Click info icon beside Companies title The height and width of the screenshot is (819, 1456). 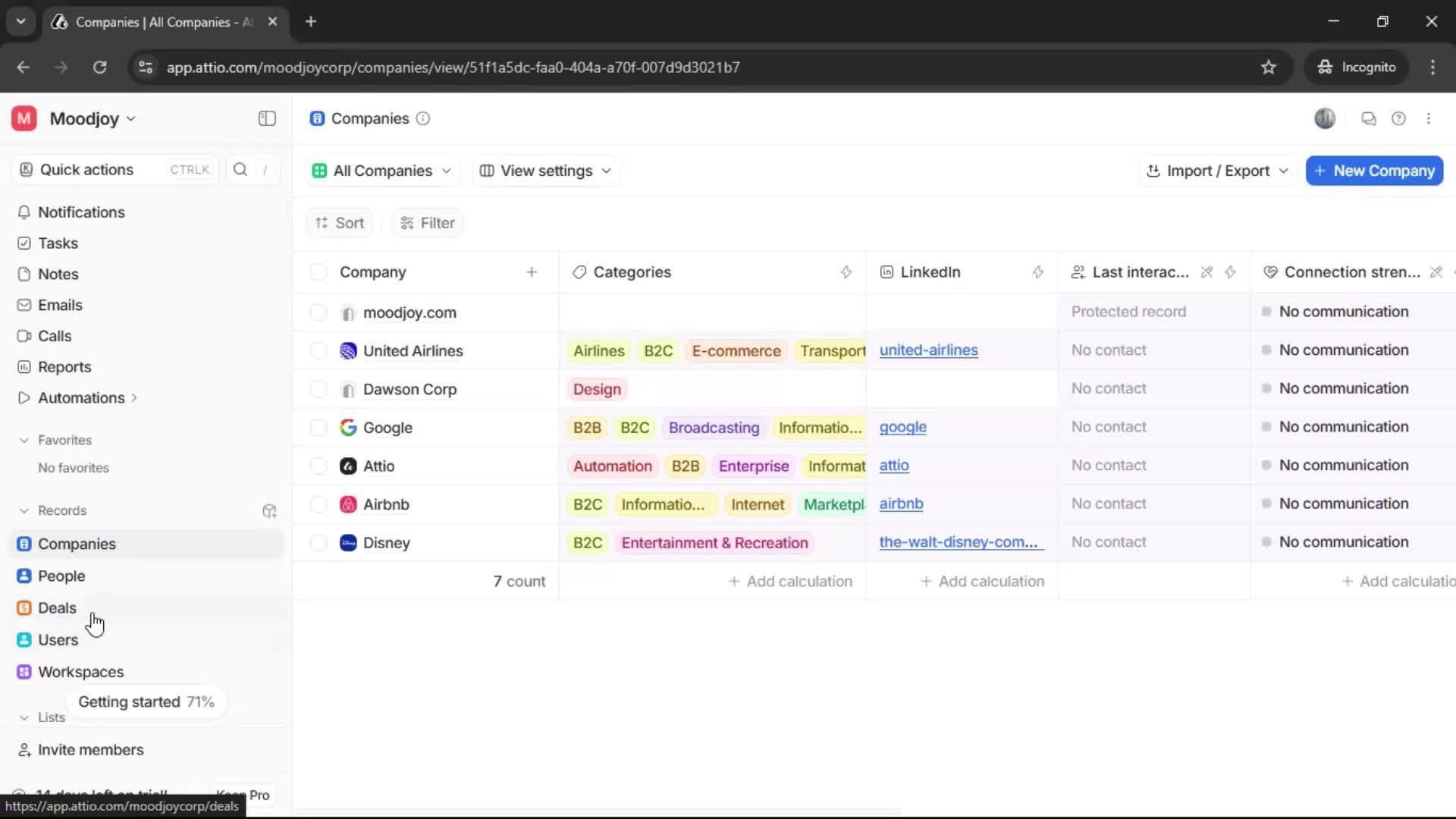(423, 118)
